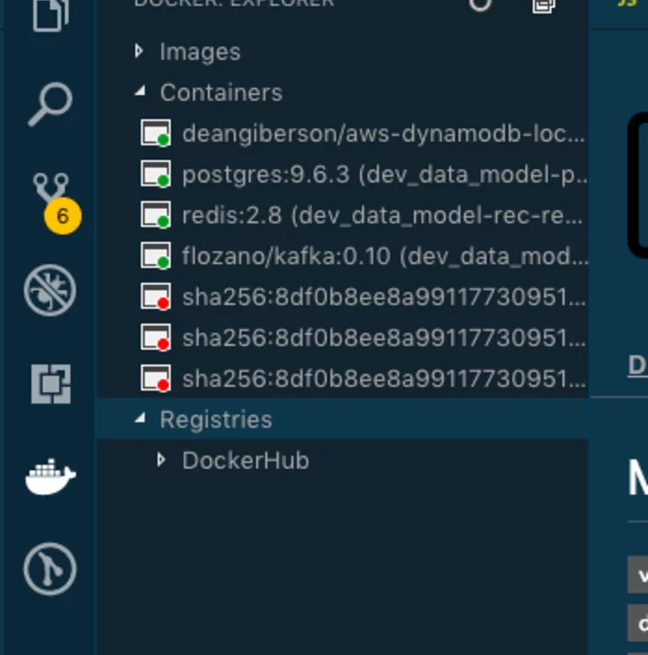Open the Extensions view
Viewport: 648px width, 655px height.
coord(51,384)
